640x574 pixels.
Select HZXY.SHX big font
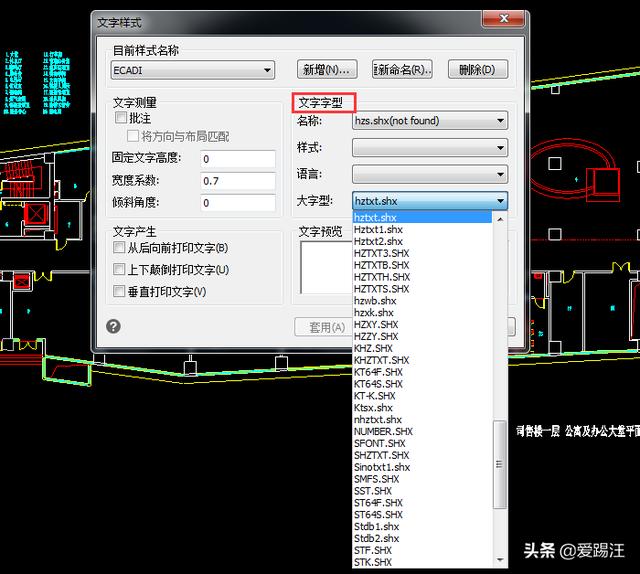pyautogui.click(x=422, y=324)
